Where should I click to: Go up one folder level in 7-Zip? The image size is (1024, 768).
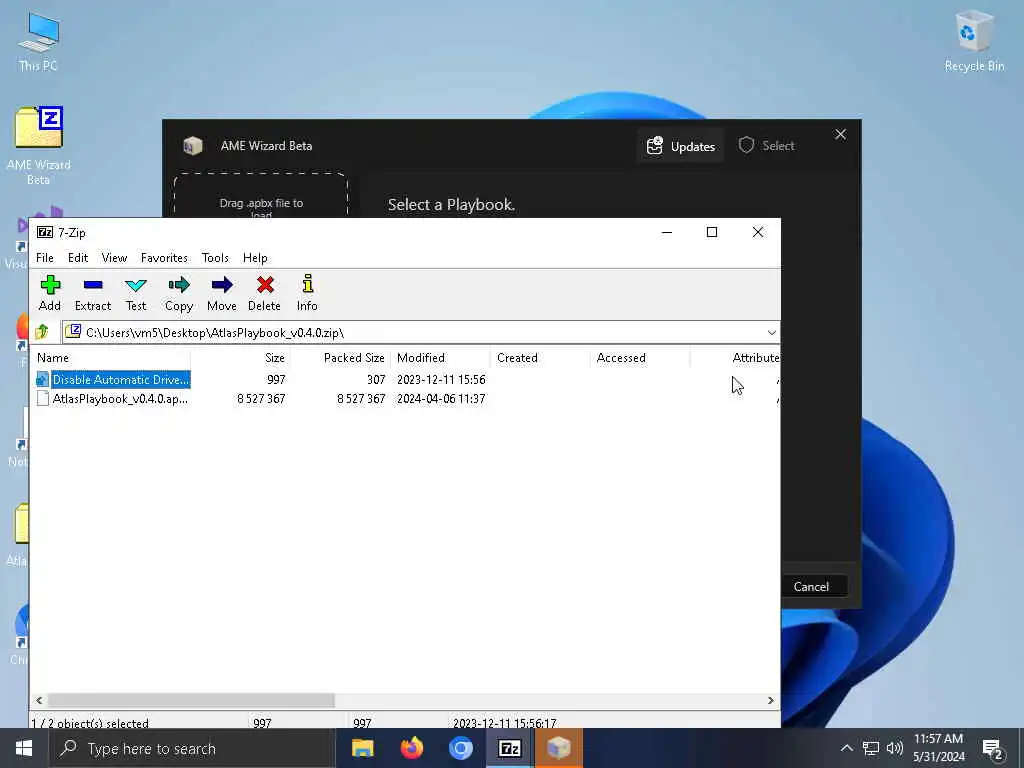(x=42, y=332)
